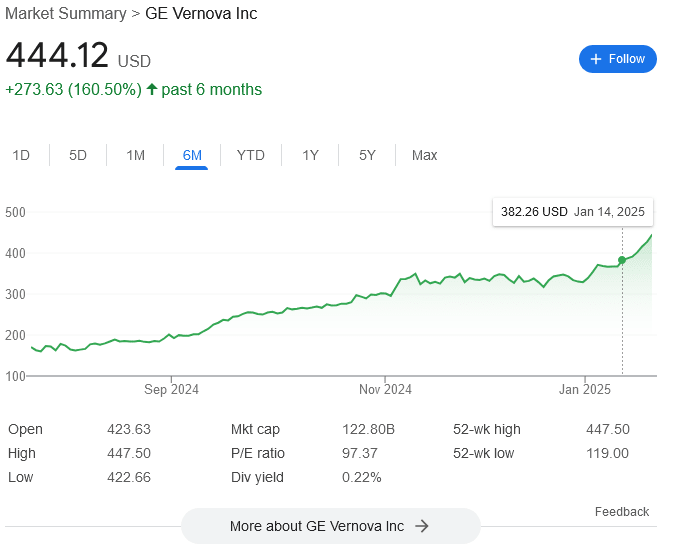Open More about GE Vernova Inc
Viewport: 676px width, 559px height.
click(330, 526)
